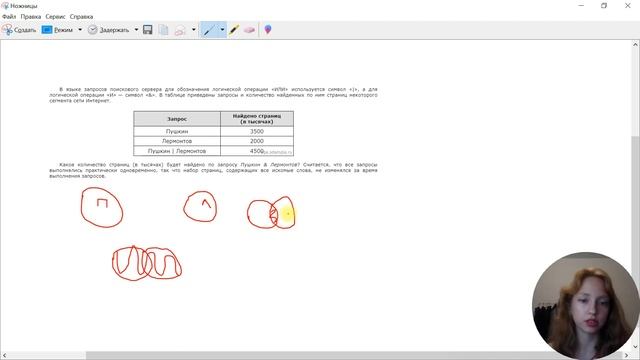Save the snip with floppy icon

(148, 30)
